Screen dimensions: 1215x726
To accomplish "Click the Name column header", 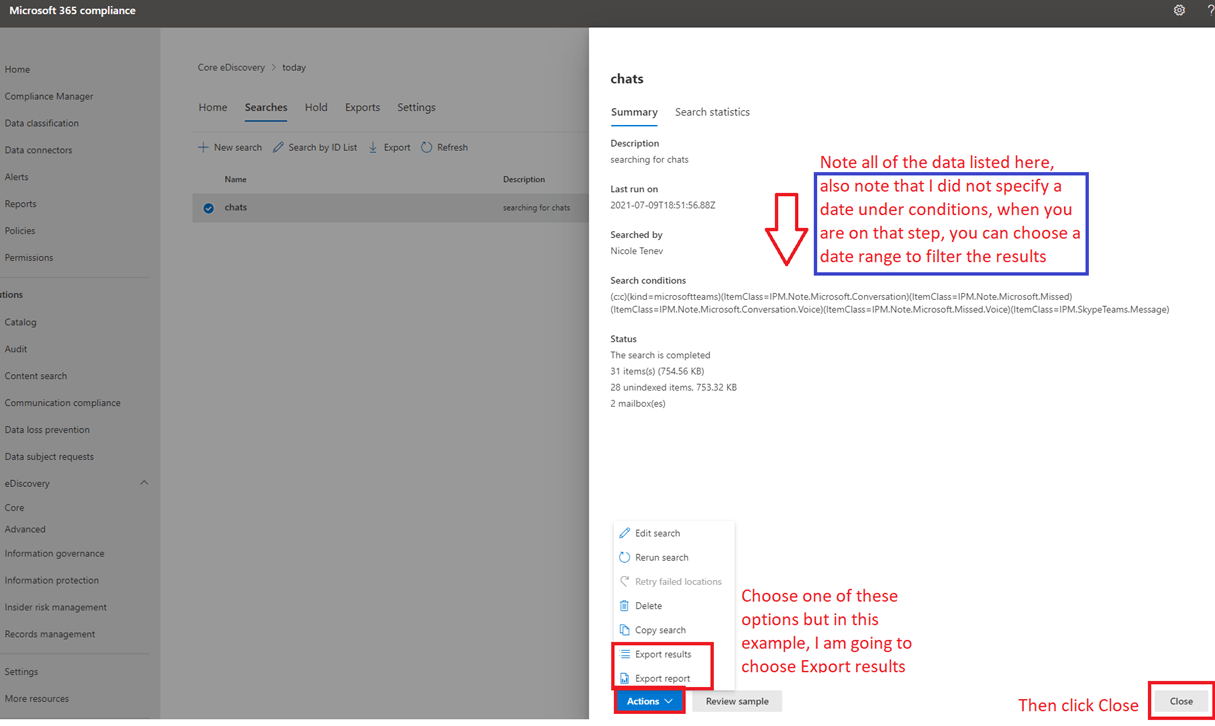I will point(235,180).
